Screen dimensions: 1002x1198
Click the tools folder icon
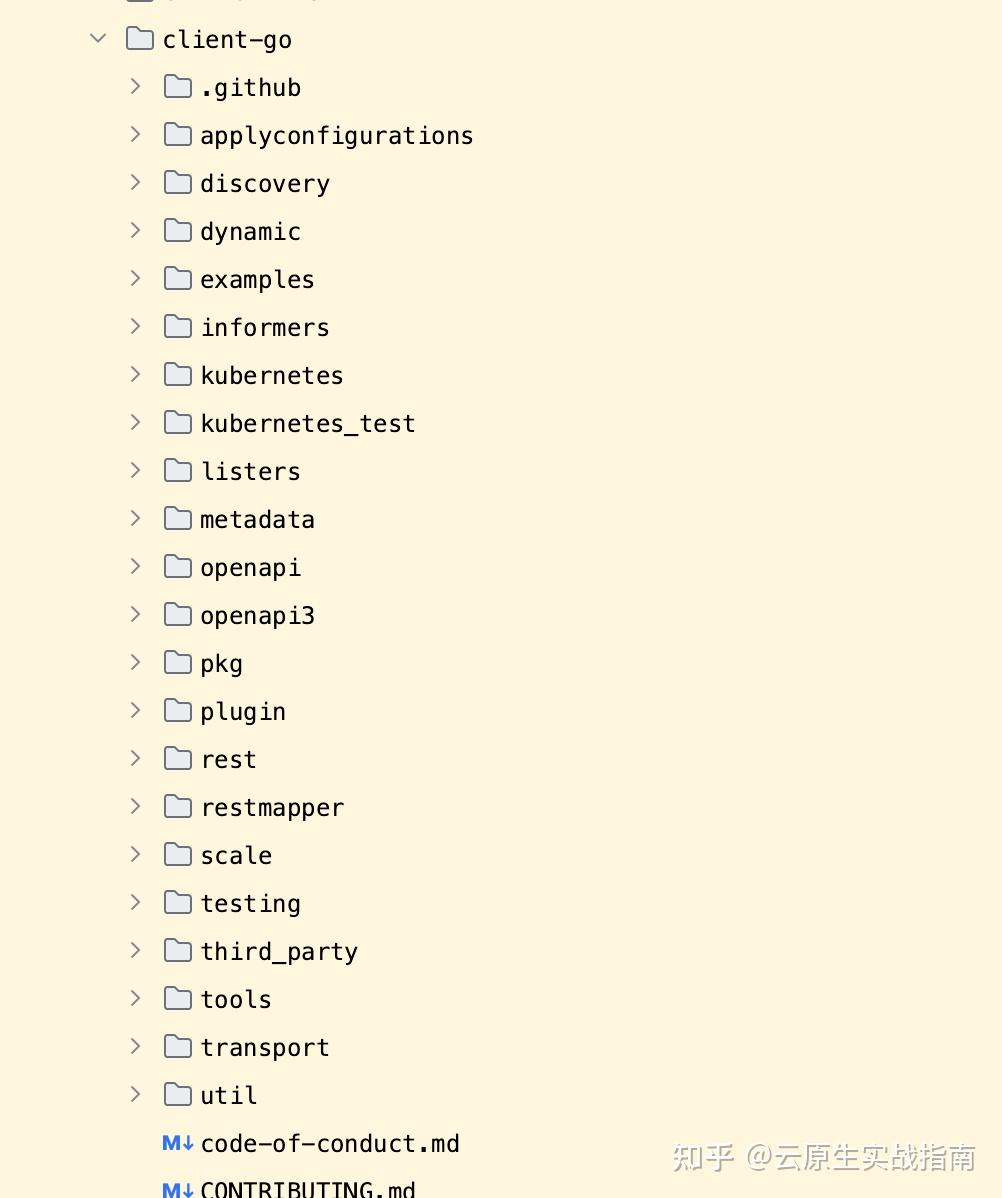point(177,998)
